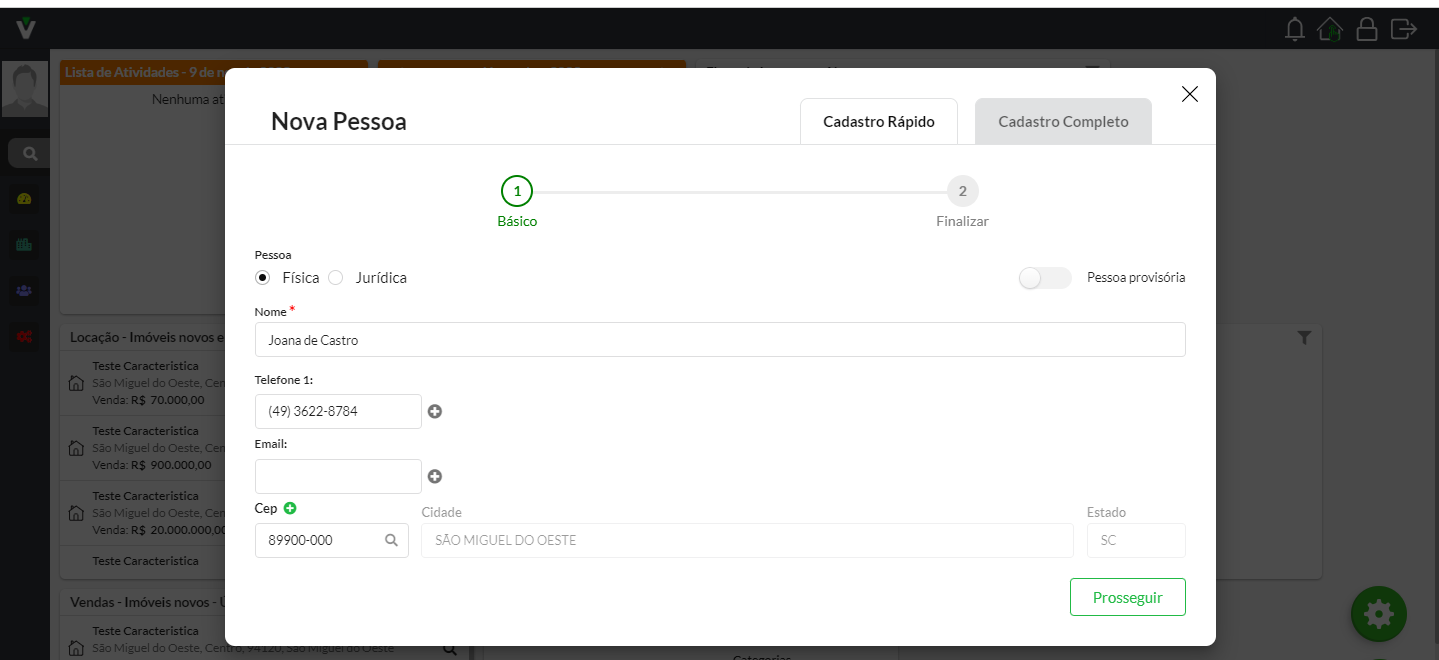Click the padlock icon in top bar
The height and width of the screenshot is (660, 1439).
1366,29
